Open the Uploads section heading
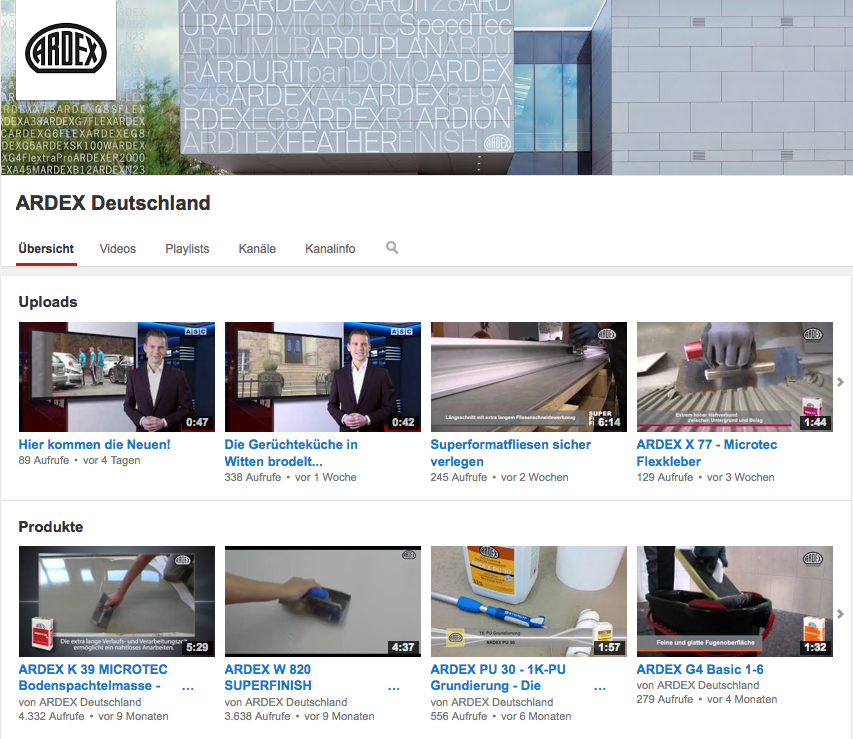The width and height of the screenshot is (853, 739). point(48,302)
